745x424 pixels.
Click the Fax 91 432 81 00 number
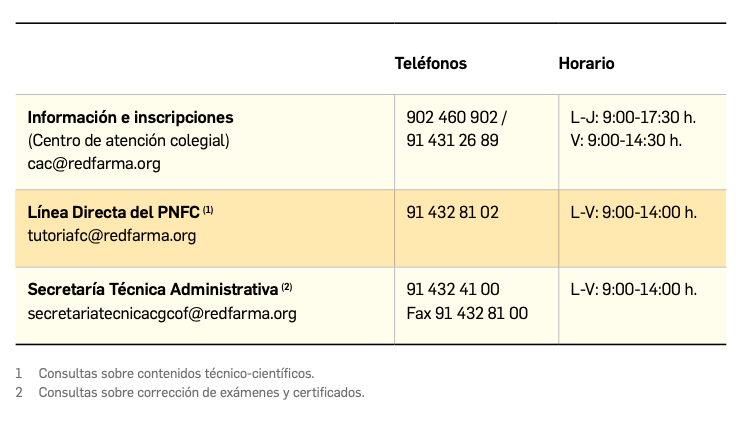pos(467,313)
